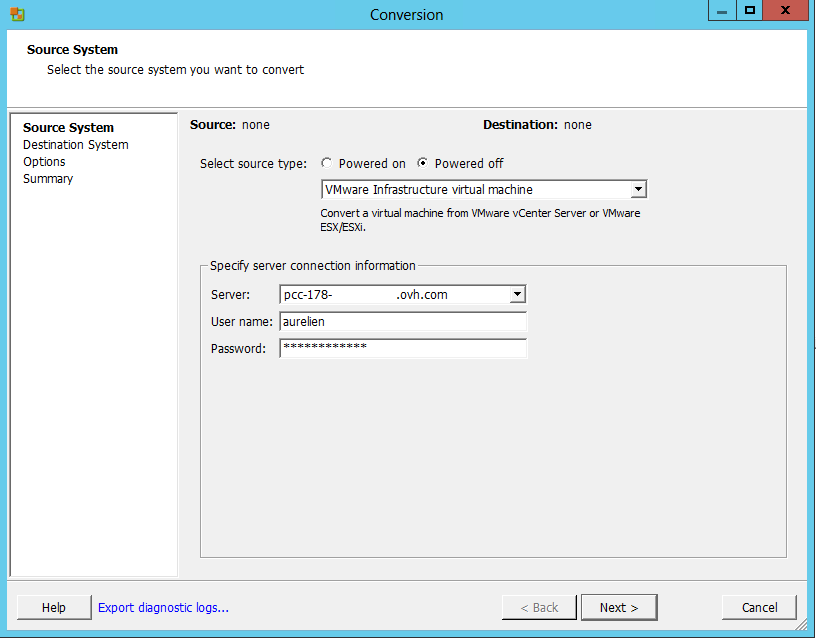Screen dimensions: 816x639
Task: Click into the Password field
Action: (x=402, y=348)
